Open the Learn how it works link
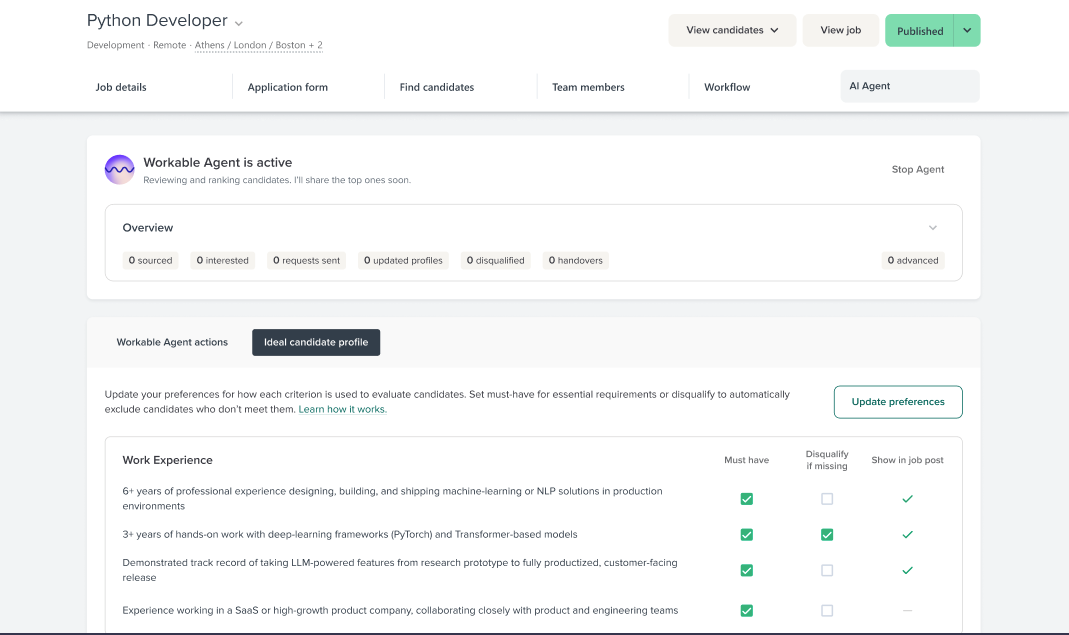Screen dimensions: 1069x635 342,410
